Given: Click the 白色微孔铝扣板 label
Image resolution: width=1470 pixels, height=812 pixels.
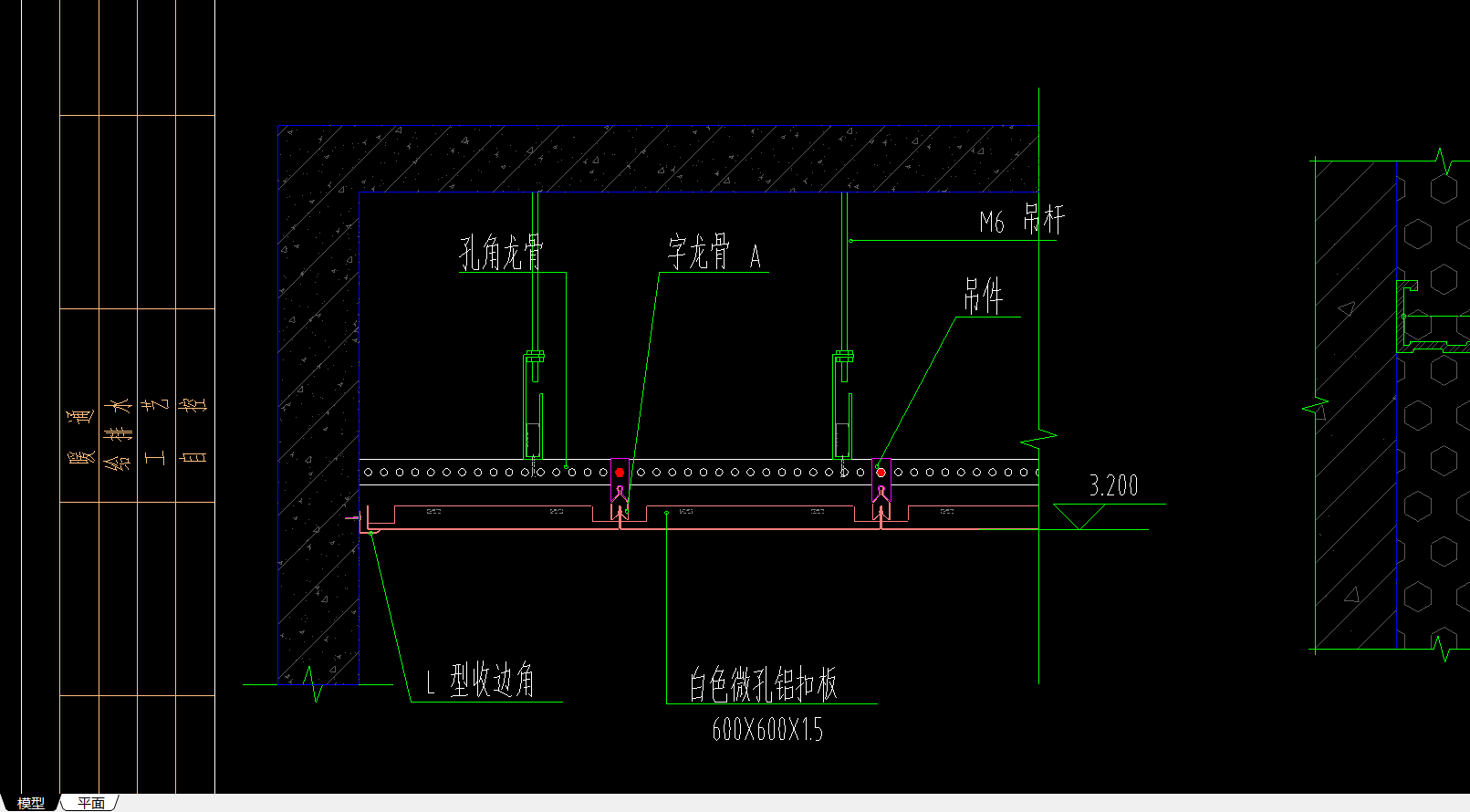Looking at the screenshot, I should (763, 684).
